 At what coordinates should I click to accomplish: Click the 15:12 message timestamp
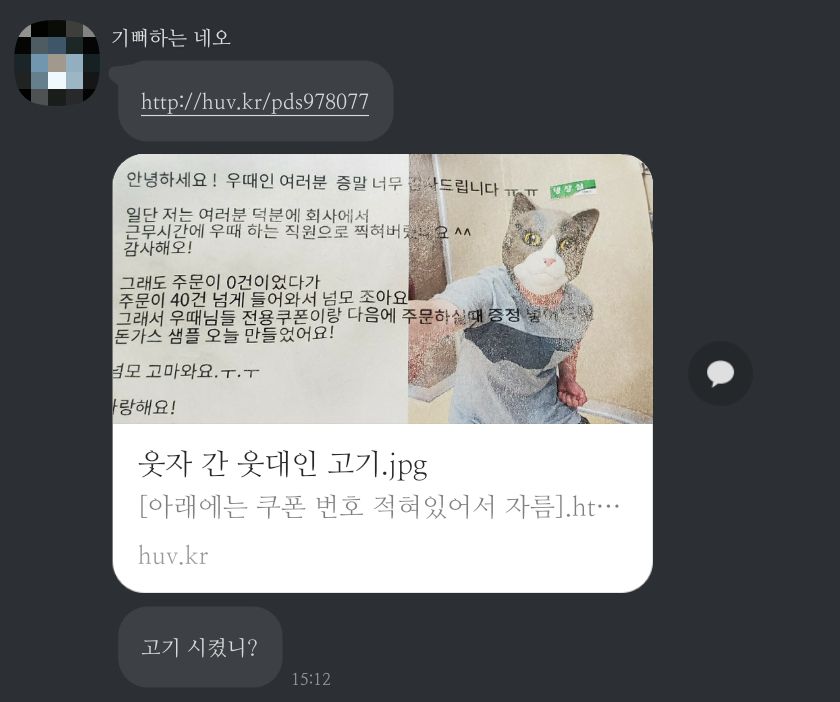tap(311, 679)
